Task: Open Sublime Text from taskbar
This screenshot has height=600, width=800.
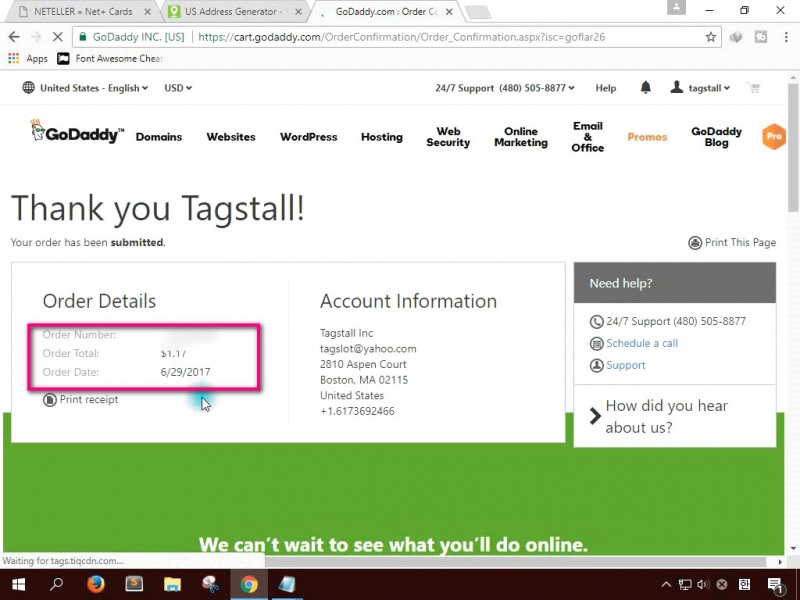Action: coord(134,585)
